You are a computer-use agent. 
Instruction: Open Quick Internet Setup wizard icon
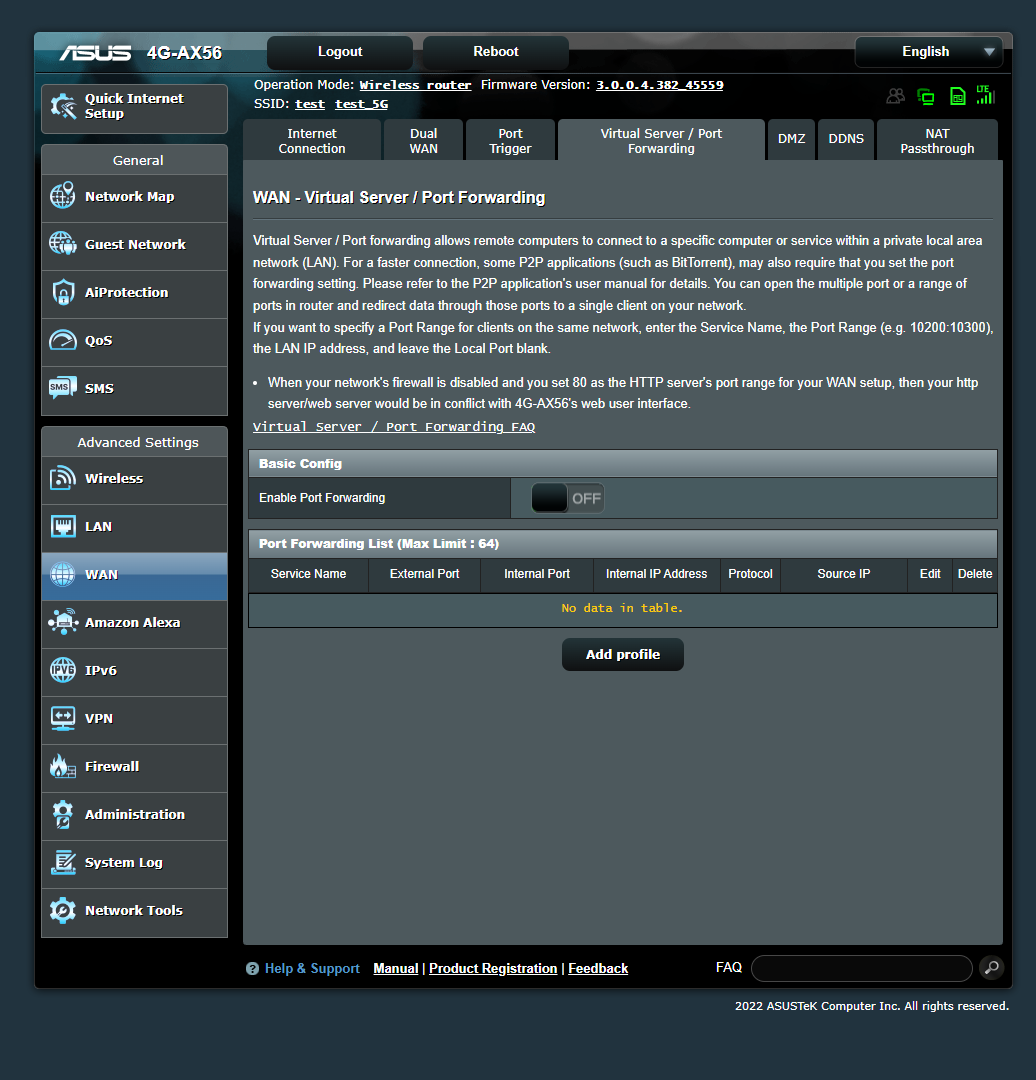63,106
